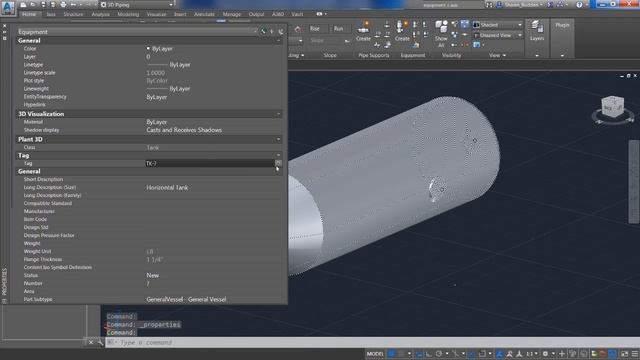This screenshot has height=360, width=640.
Task: Open the Output ribbon tab
Action: pyautogui.click(x=256, y=14)
